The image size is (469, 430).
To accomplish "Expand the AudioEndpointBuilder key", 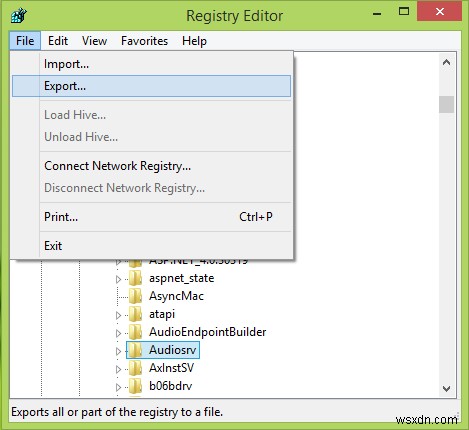I will 118,333.
